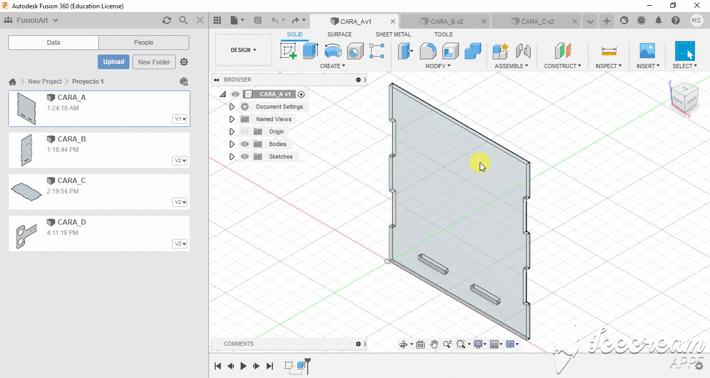Image resolution: width=710 pixels, height=378 pixels.
Task: Select the Shell tool
Action: (450, 51)
